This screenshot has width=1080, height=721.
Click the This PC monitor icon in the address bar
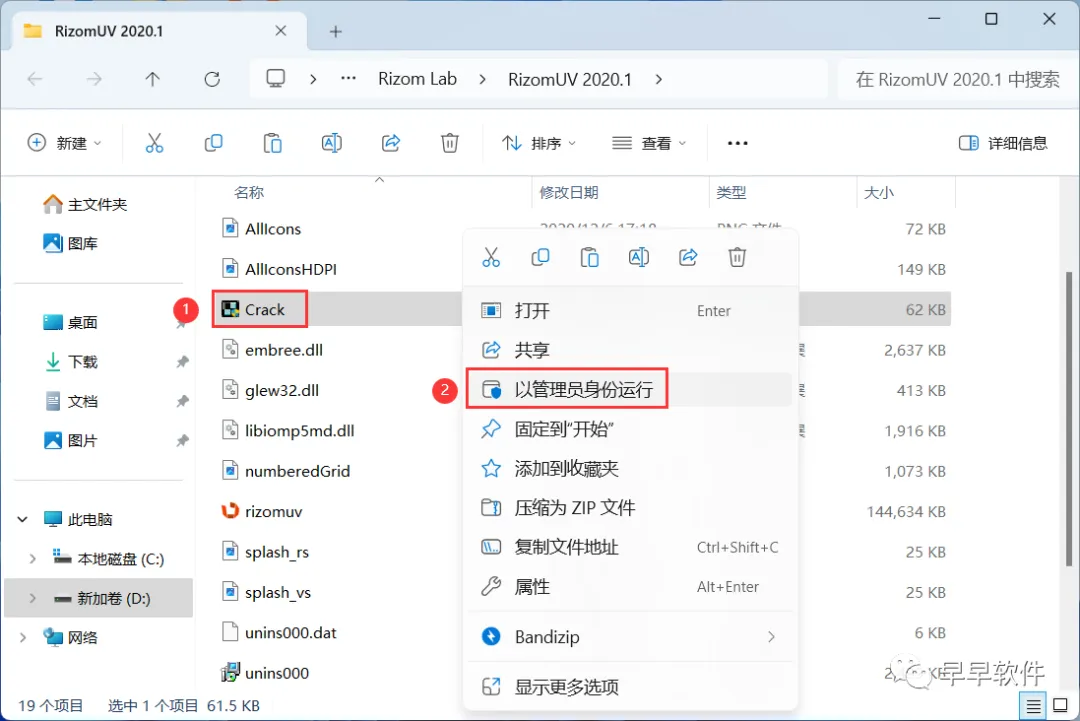click(276, 79)
